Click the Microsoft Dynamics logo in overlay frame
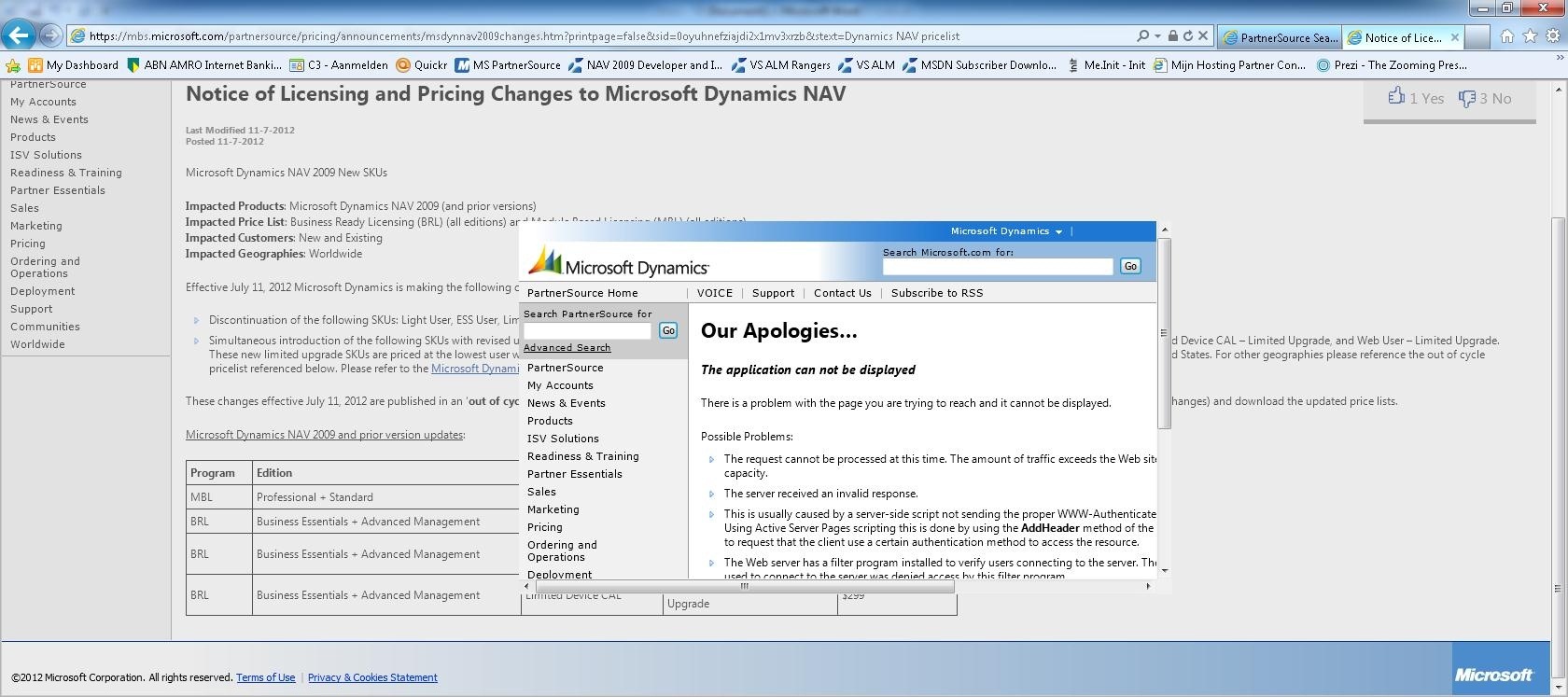The width and height of the screenshot is (1568, 697). (619, 262)
